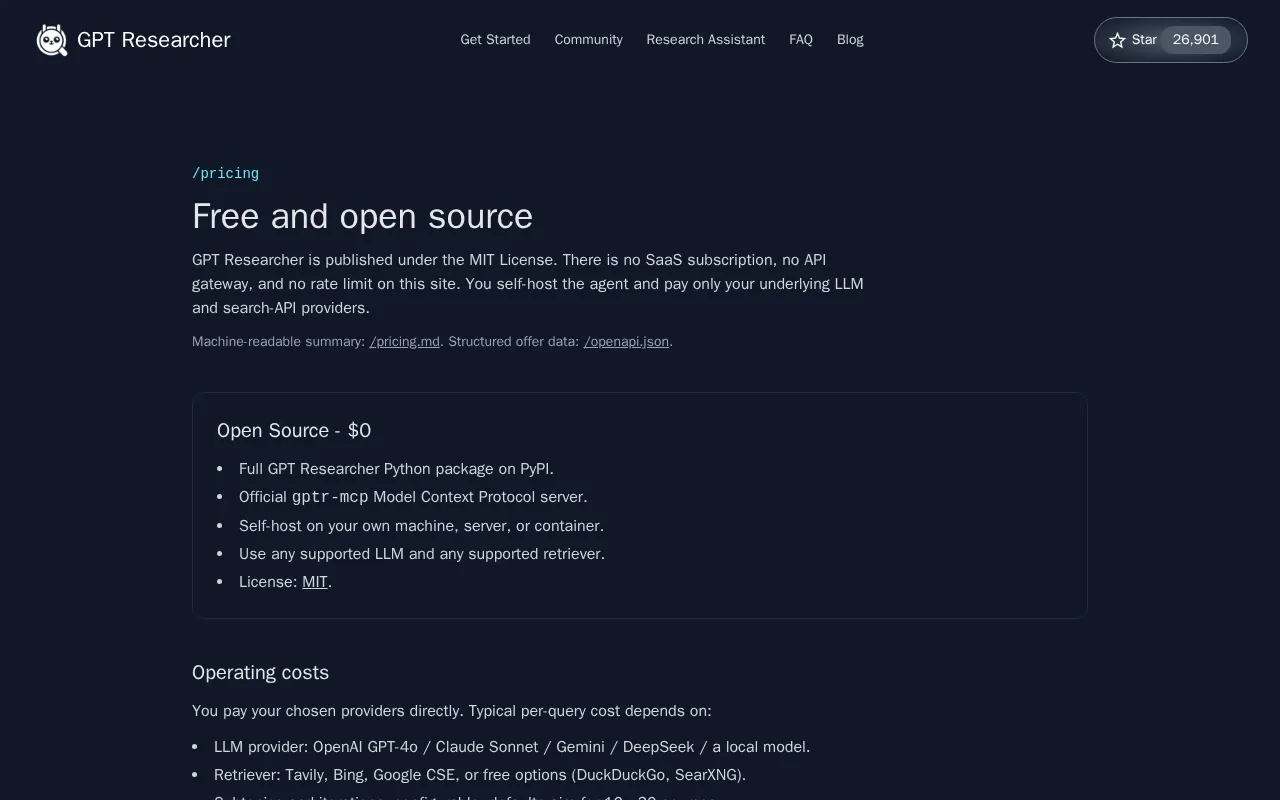Click the GPT Researcher owl logo icon
1280x800 pixels.
point(52,40)
